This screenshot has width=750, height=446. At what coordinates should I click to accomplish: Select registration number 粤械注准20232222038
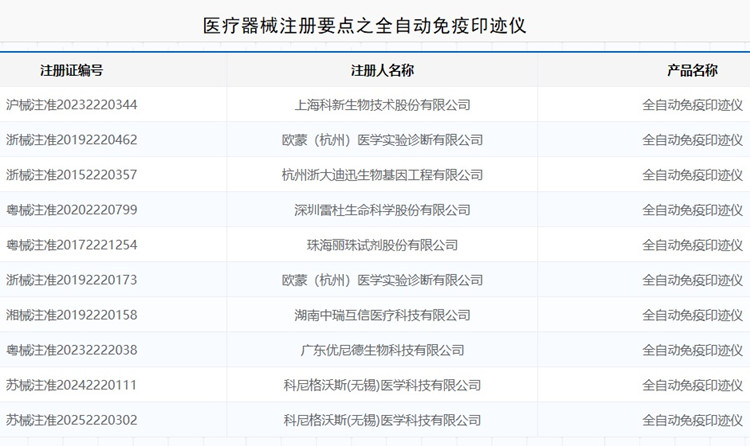72,350
